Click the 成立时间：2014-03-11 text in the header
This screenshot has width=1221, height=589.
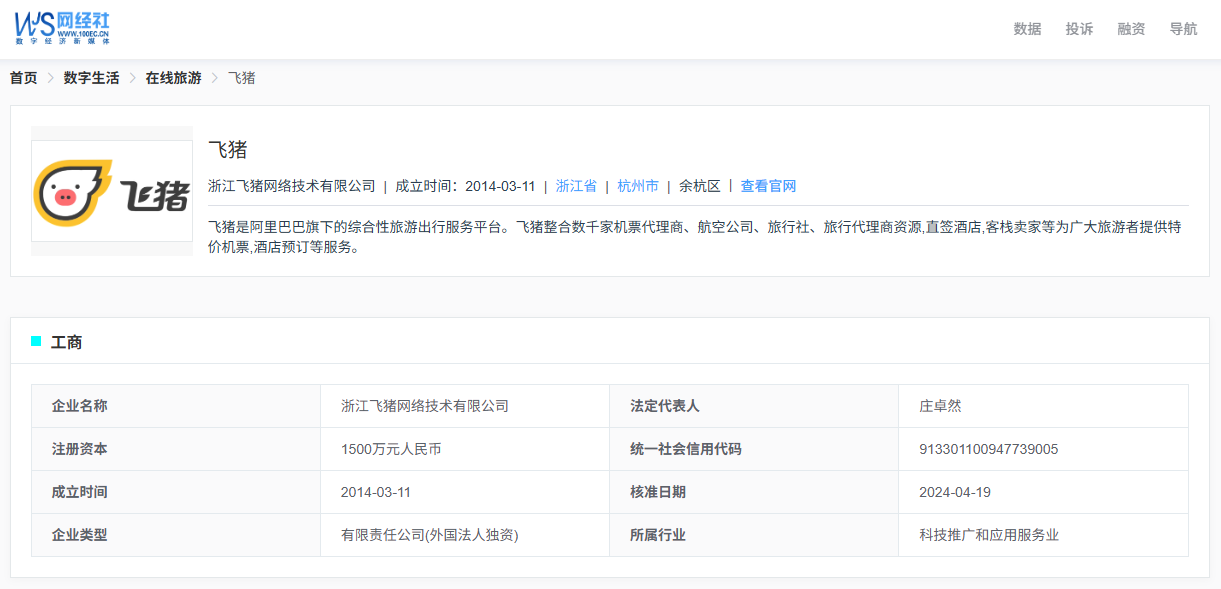click(x=465, y=186)
